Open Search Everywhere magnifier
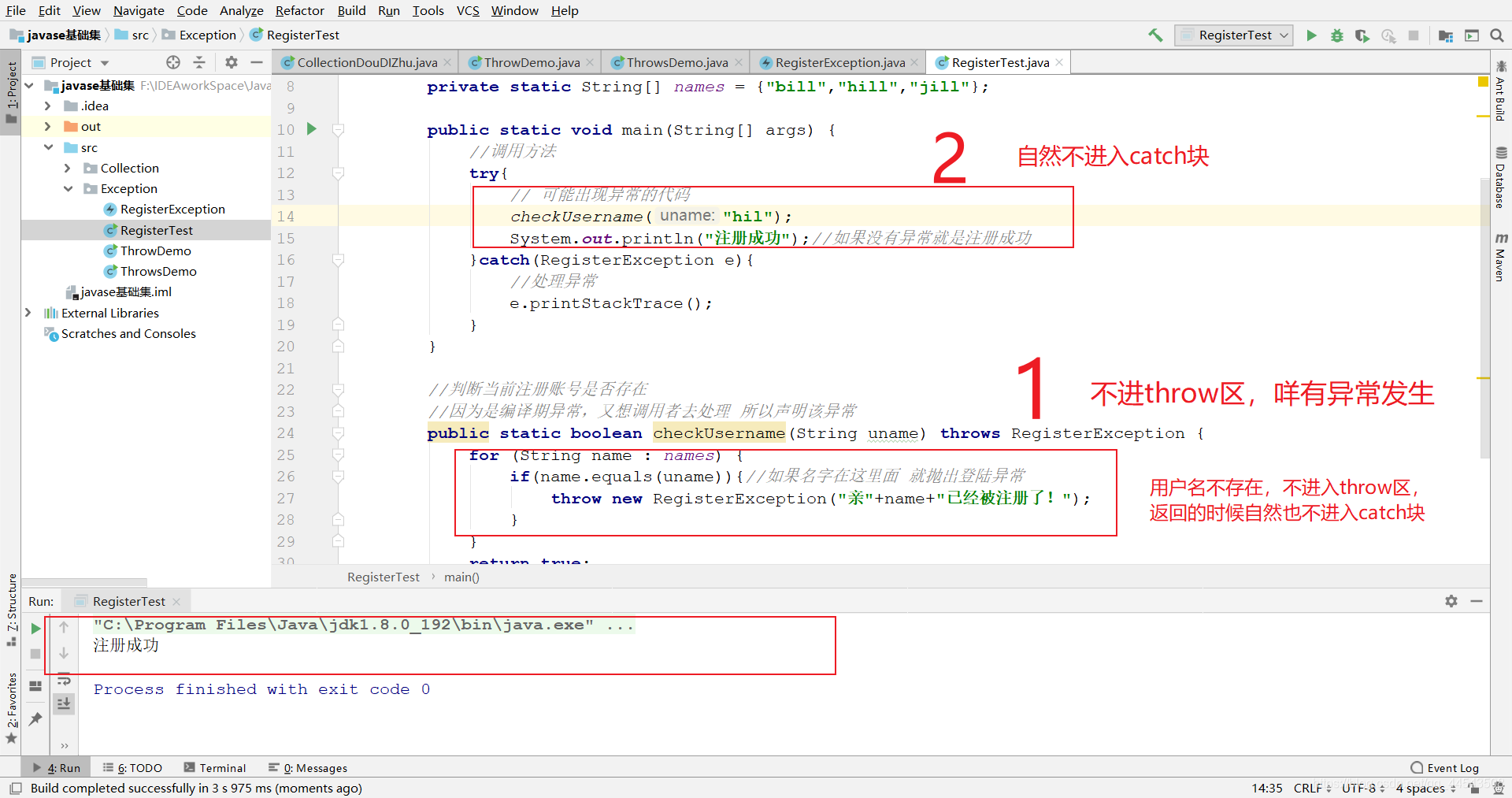This screenshot has height=798, width=1512. tap(1497, 35)
